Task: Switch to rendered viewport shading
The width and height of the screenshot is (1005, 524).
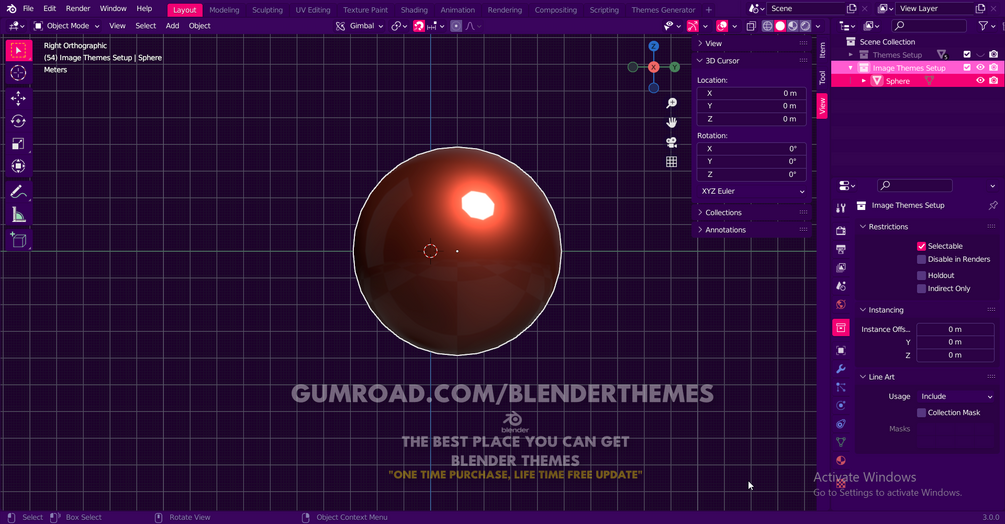Action: pos(806,26)
